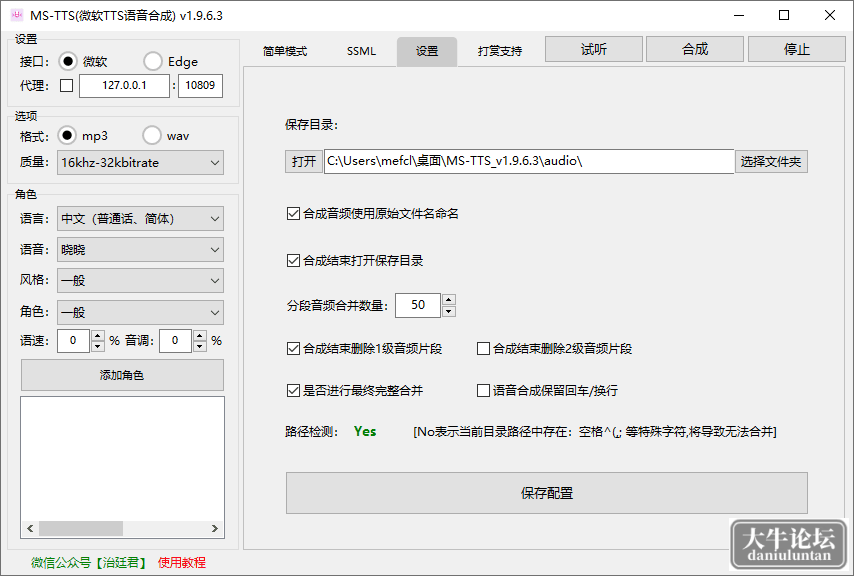Click the MS-TTS app icon in title bar
The height and width of the screenshot is (576, 854).
tap(17, 15)
